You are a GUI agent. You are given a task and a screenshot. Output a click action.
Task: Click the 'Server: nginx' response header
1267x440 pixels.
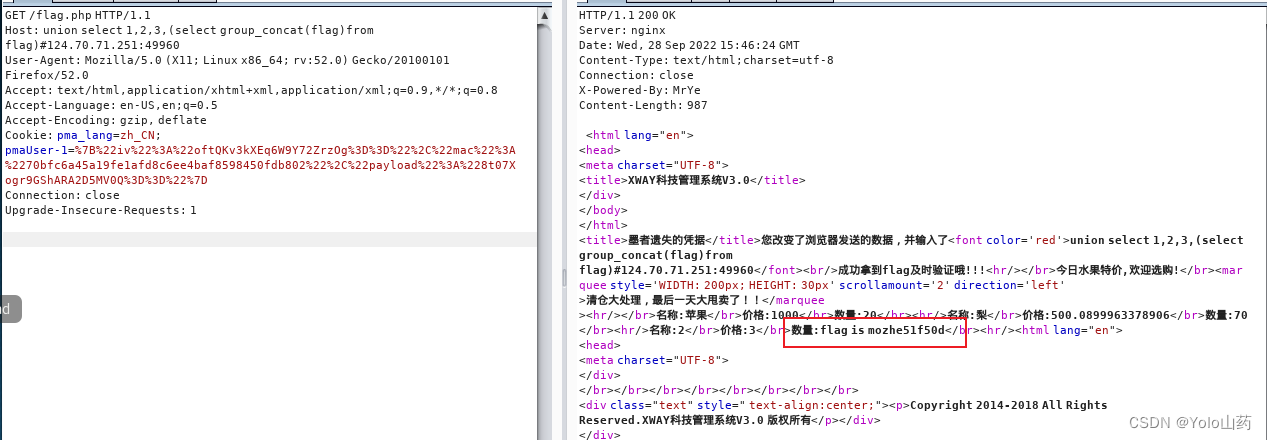(x=620, y=30)
